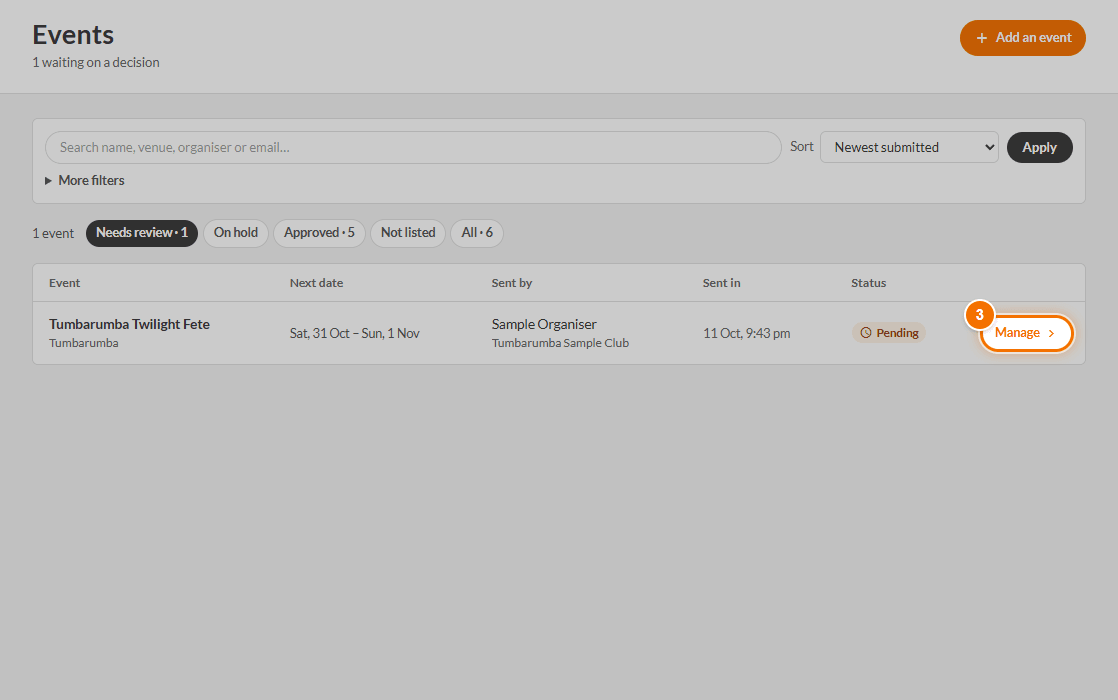Click the sent time 11 Oct, 9:43 pm

[747, 333]
